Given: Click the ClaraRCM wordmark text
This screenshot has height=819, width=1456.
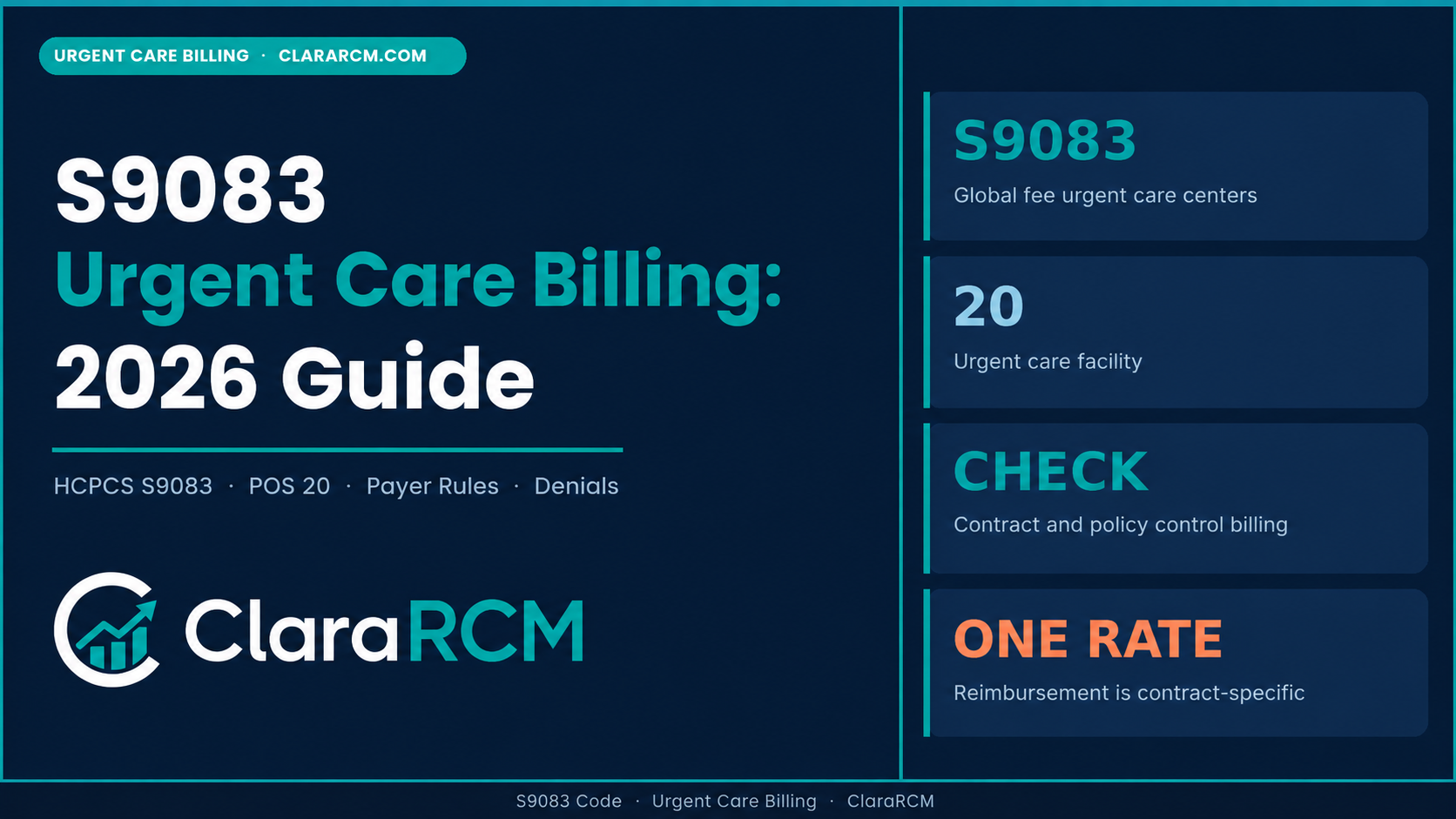Looking at the screenshot, I should coord(384,631).
